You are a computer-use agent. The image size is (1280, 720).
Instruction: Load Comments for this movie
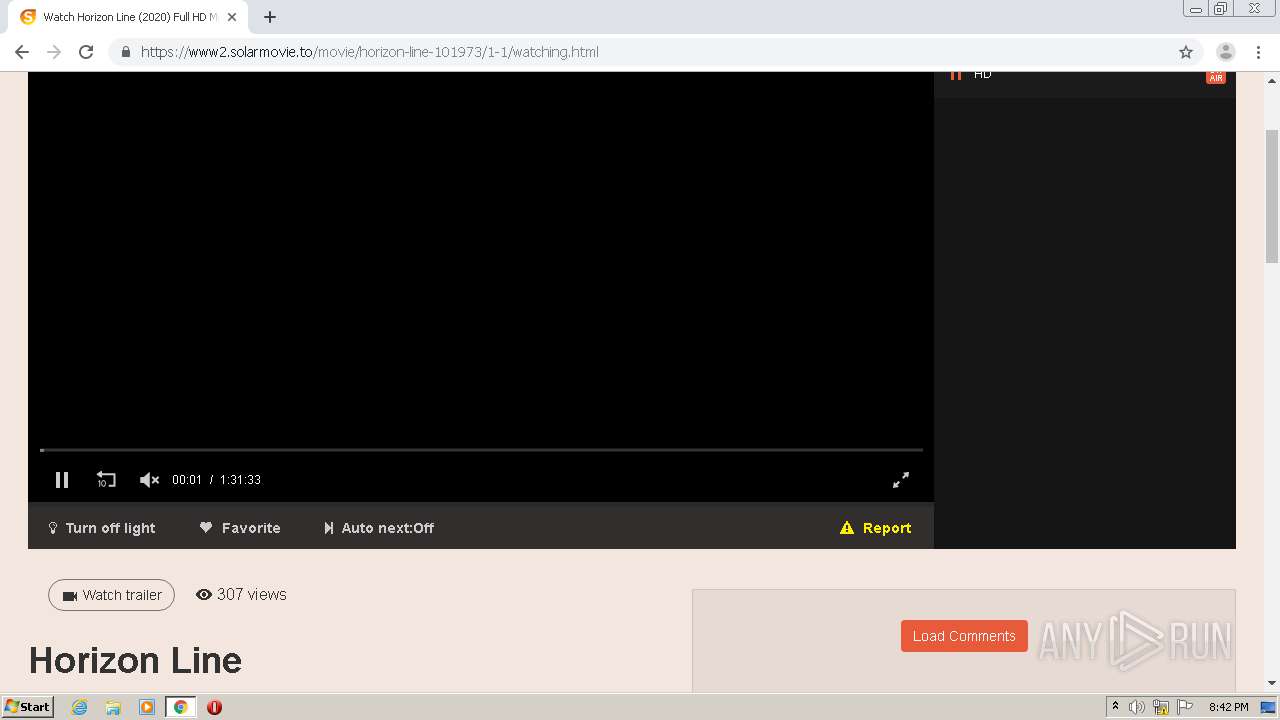pos(964,636)
